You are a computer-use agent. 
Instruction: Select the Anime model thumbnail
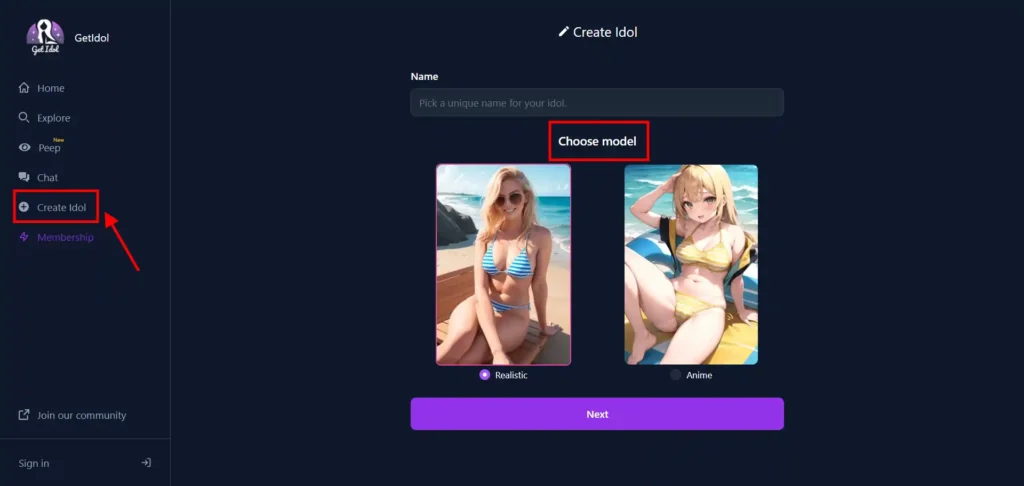coord(691,264)
